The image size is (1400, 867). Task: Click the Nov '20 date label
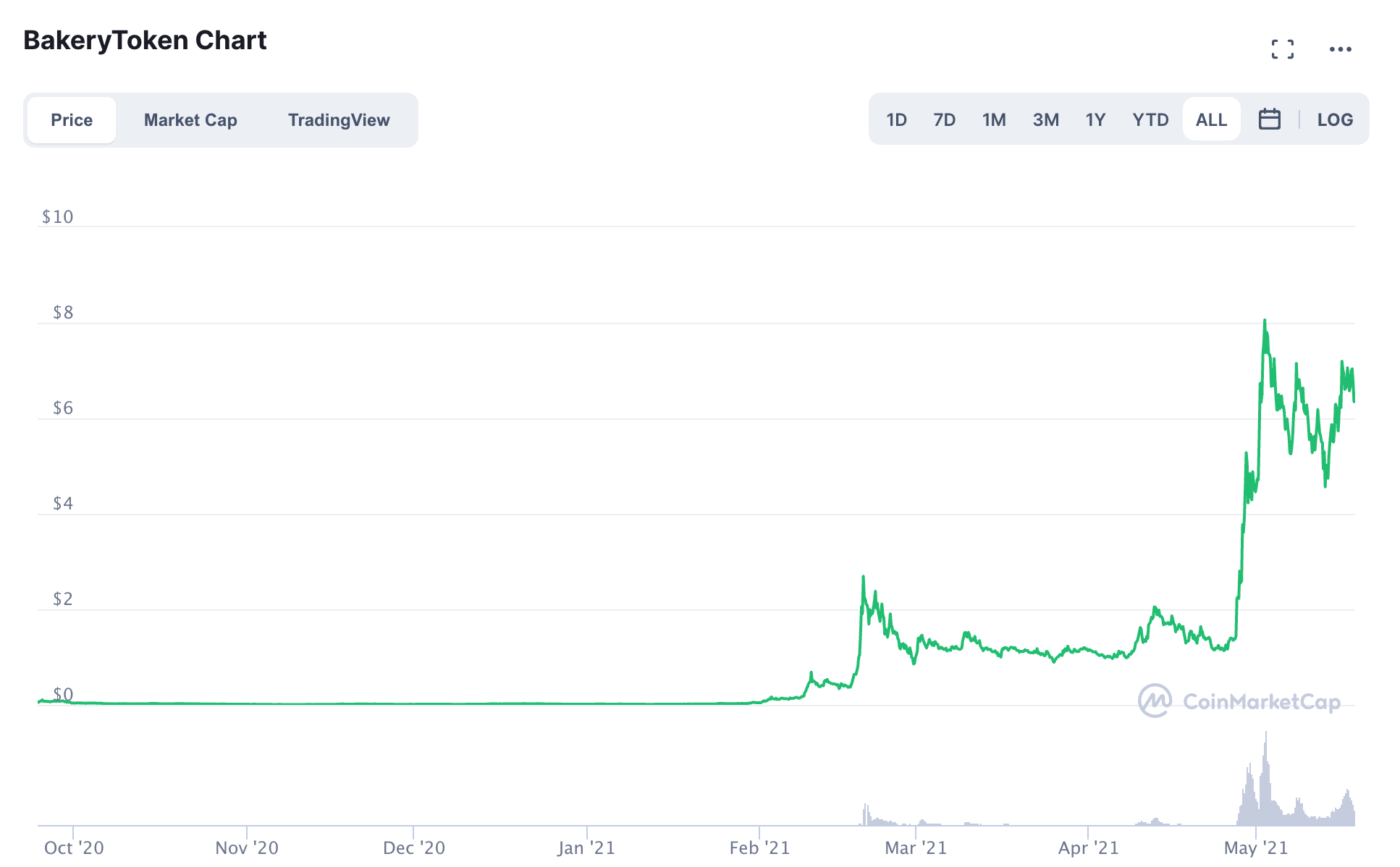(247, 847)
